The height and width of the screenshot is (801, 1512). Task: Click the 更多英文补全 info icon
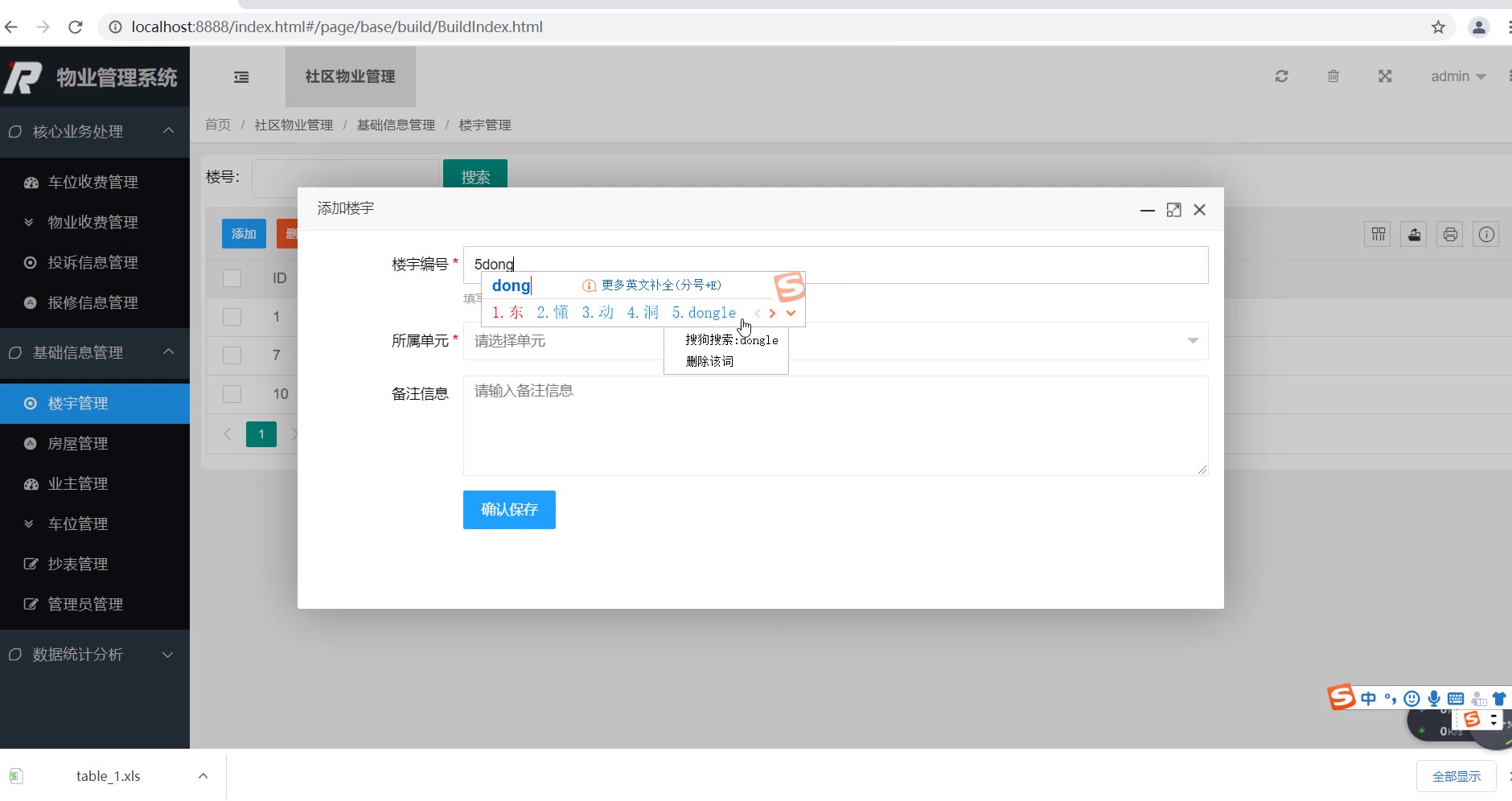coord(590,285)
